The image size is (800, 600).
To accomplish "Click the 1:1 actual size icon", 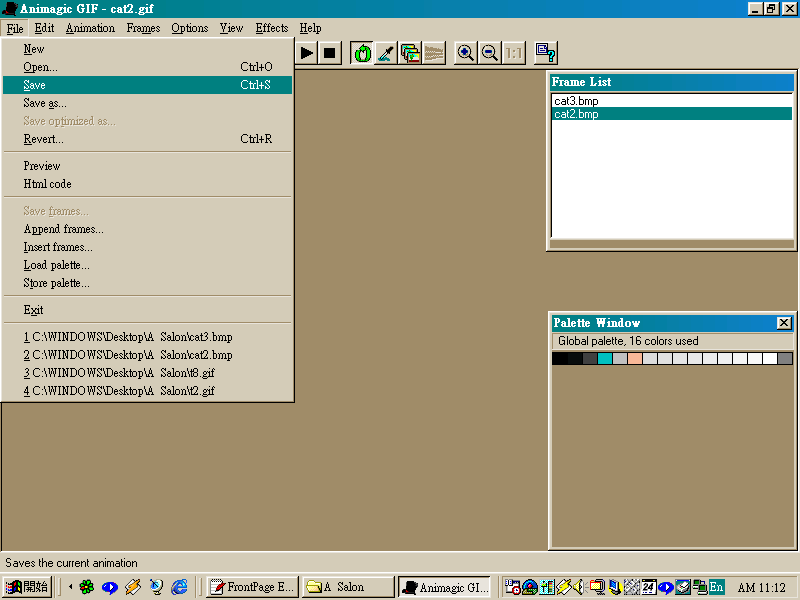I will tap(513, 53).
